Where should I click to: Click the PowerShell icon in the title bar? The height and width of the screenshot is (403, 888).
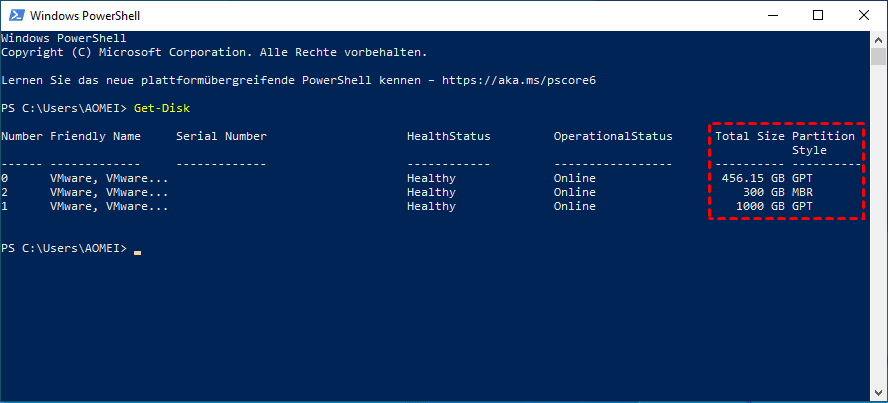[15, 16]
